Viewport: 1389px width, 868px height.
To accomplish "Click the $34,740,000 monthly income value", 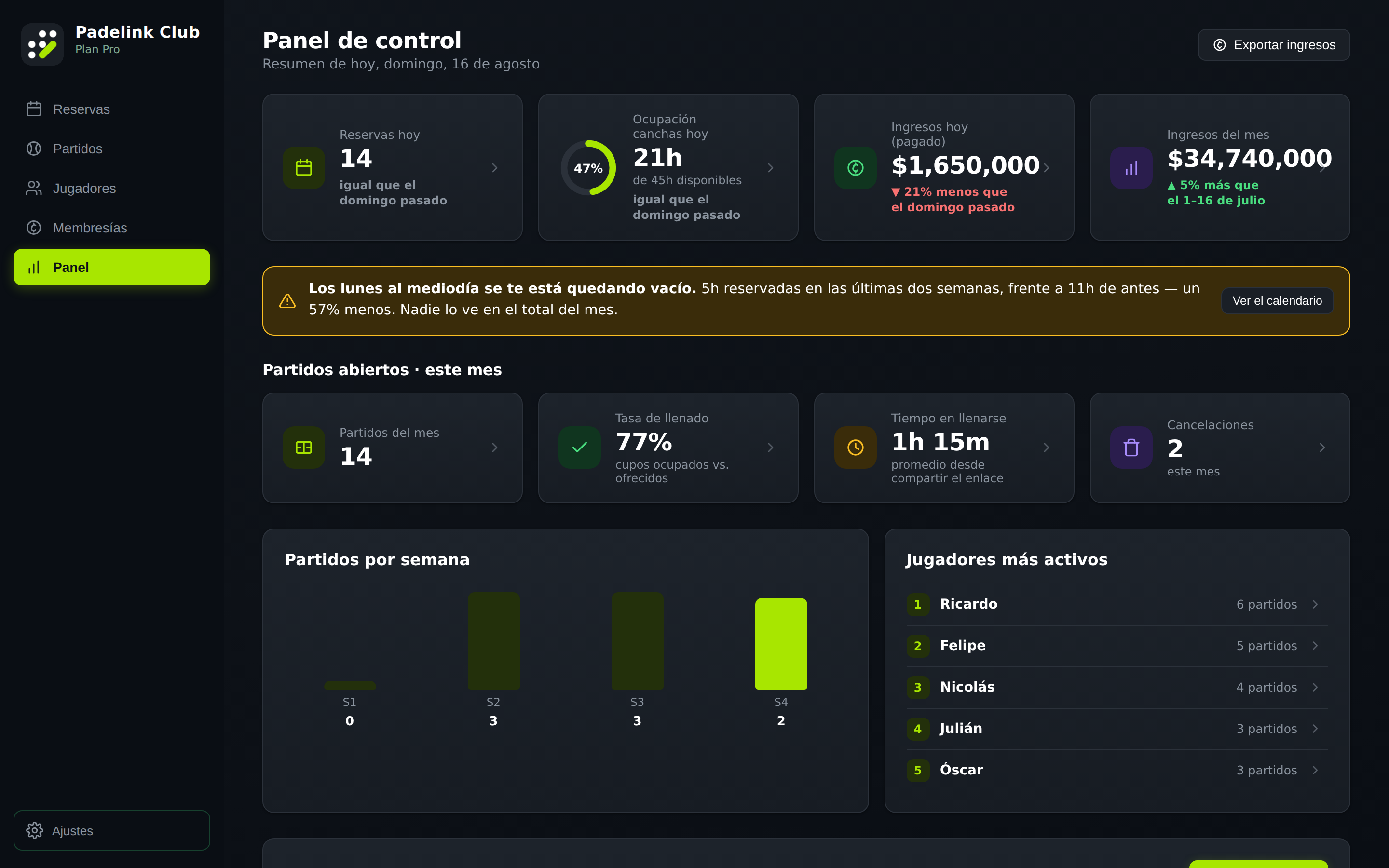I will pyautogui.click(x=1250, y=159).
